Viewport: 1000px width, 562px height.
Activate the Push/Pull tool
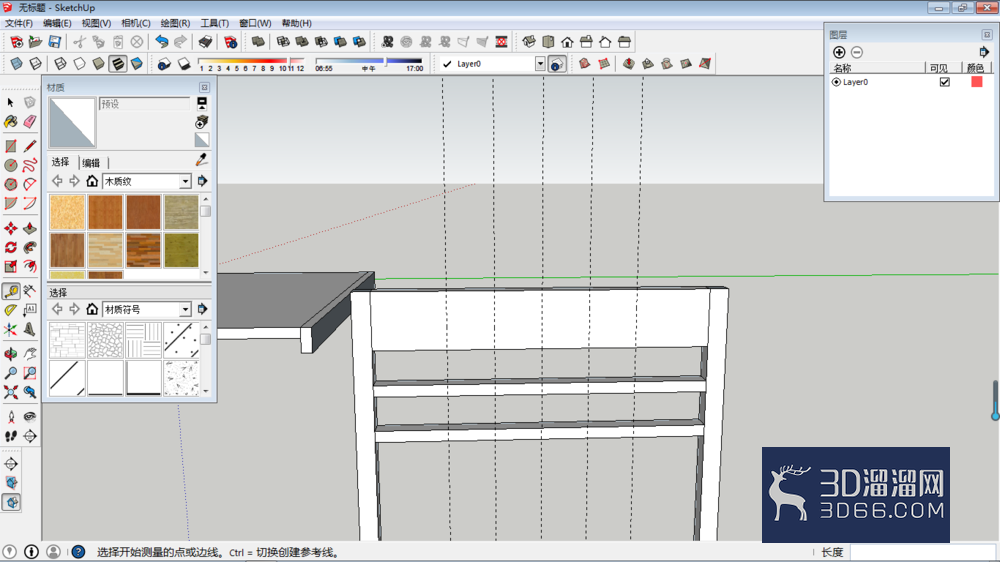(30, 228)
